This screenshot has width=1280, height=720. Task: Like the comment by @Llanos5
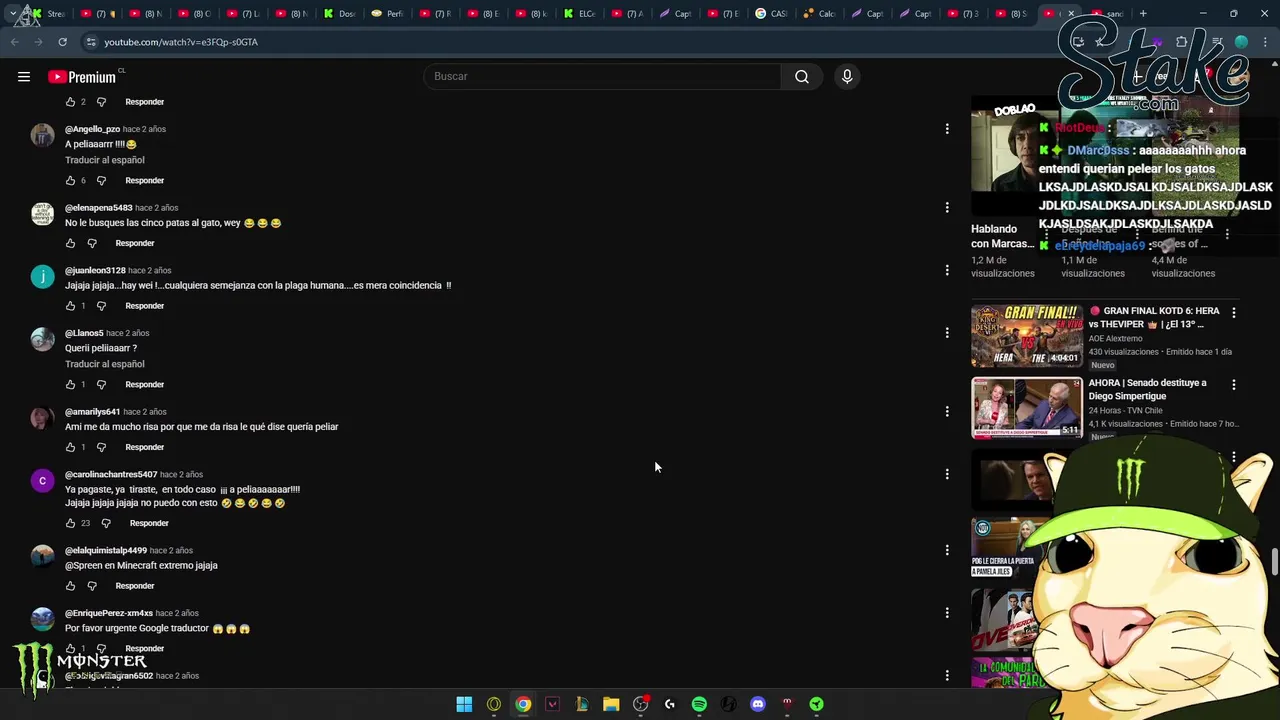pyautogui.click(x=70, y=384)
